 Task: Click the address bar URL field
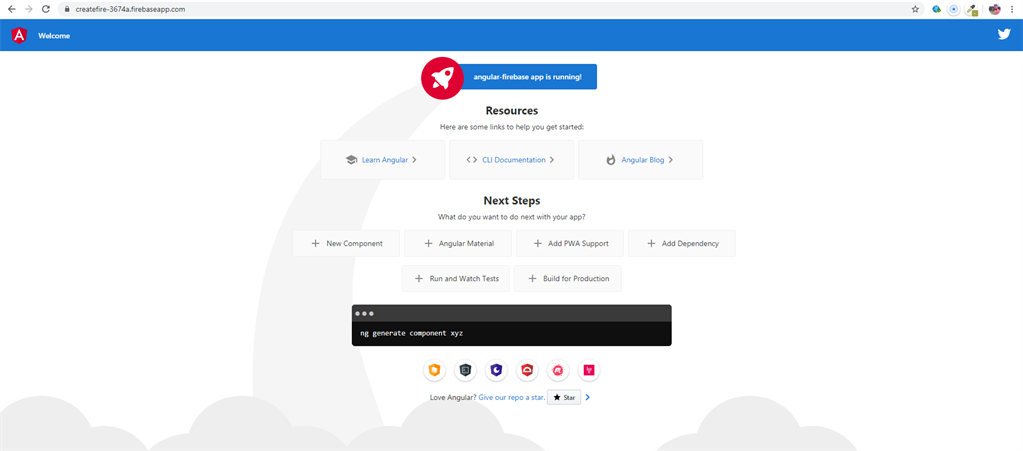point(489,9)
